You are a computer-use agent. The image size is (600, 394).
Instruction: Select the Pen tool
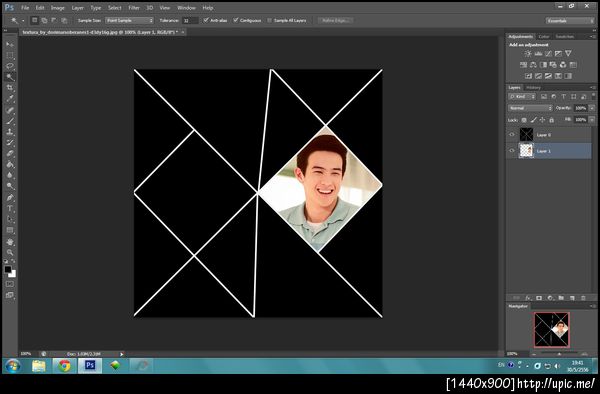click(10, 198)
